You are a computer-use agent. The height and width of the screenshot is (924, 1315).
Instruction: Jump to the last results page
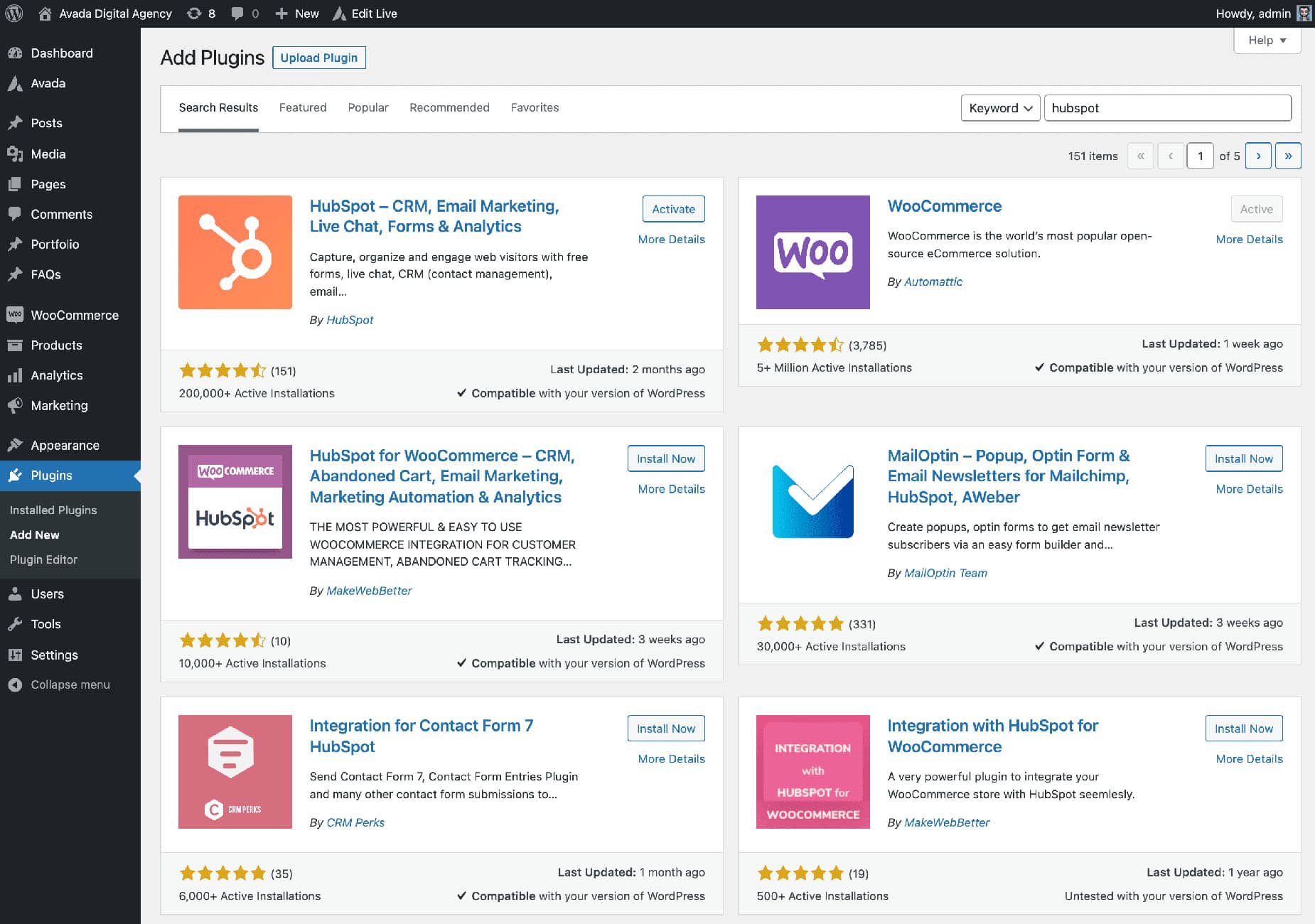[x=1288, y=156]
